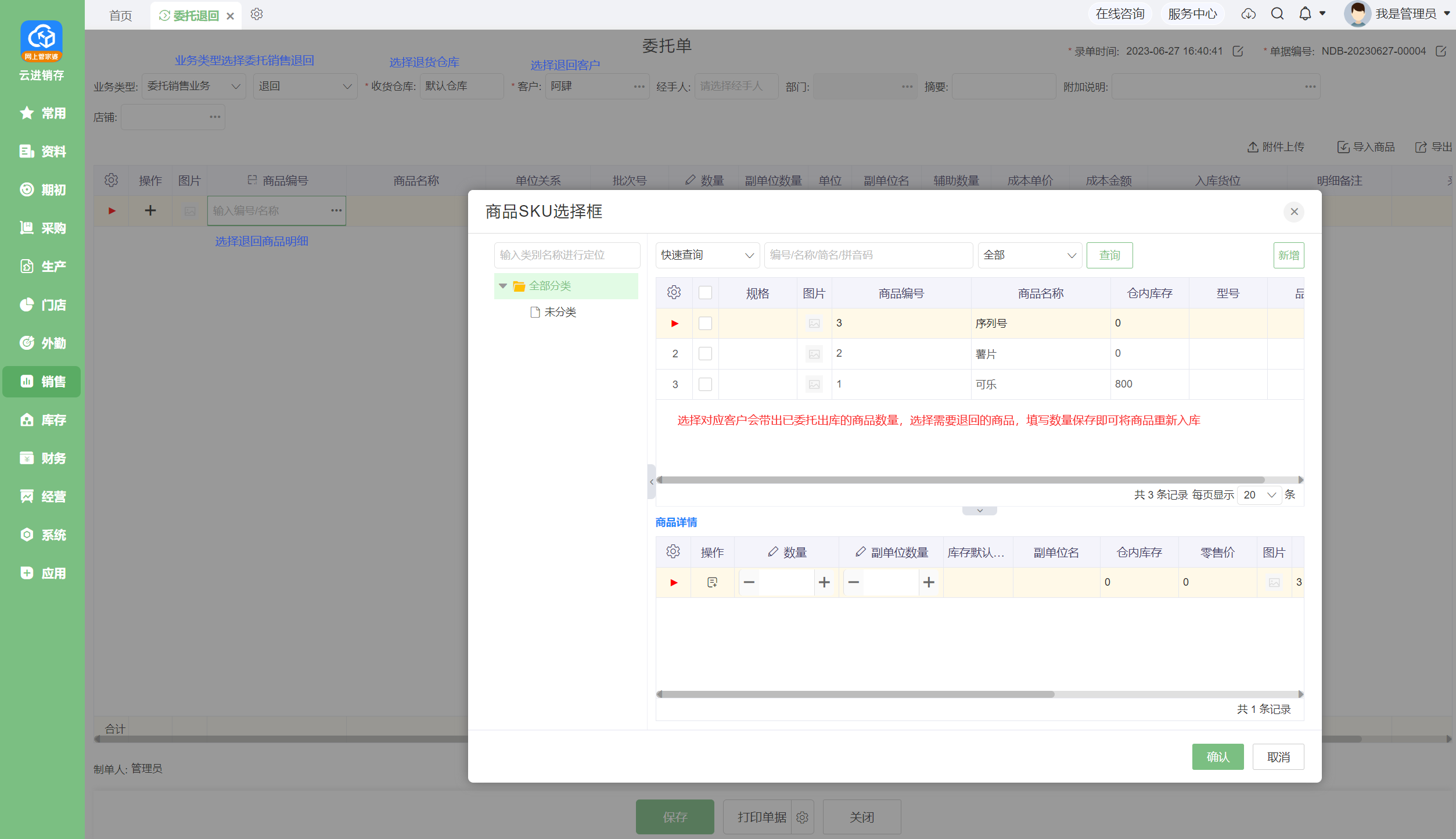Screen dimensions: 1456x839
Task: Open the 经营 operations sidebar section
Action: (x=42, y=497)
